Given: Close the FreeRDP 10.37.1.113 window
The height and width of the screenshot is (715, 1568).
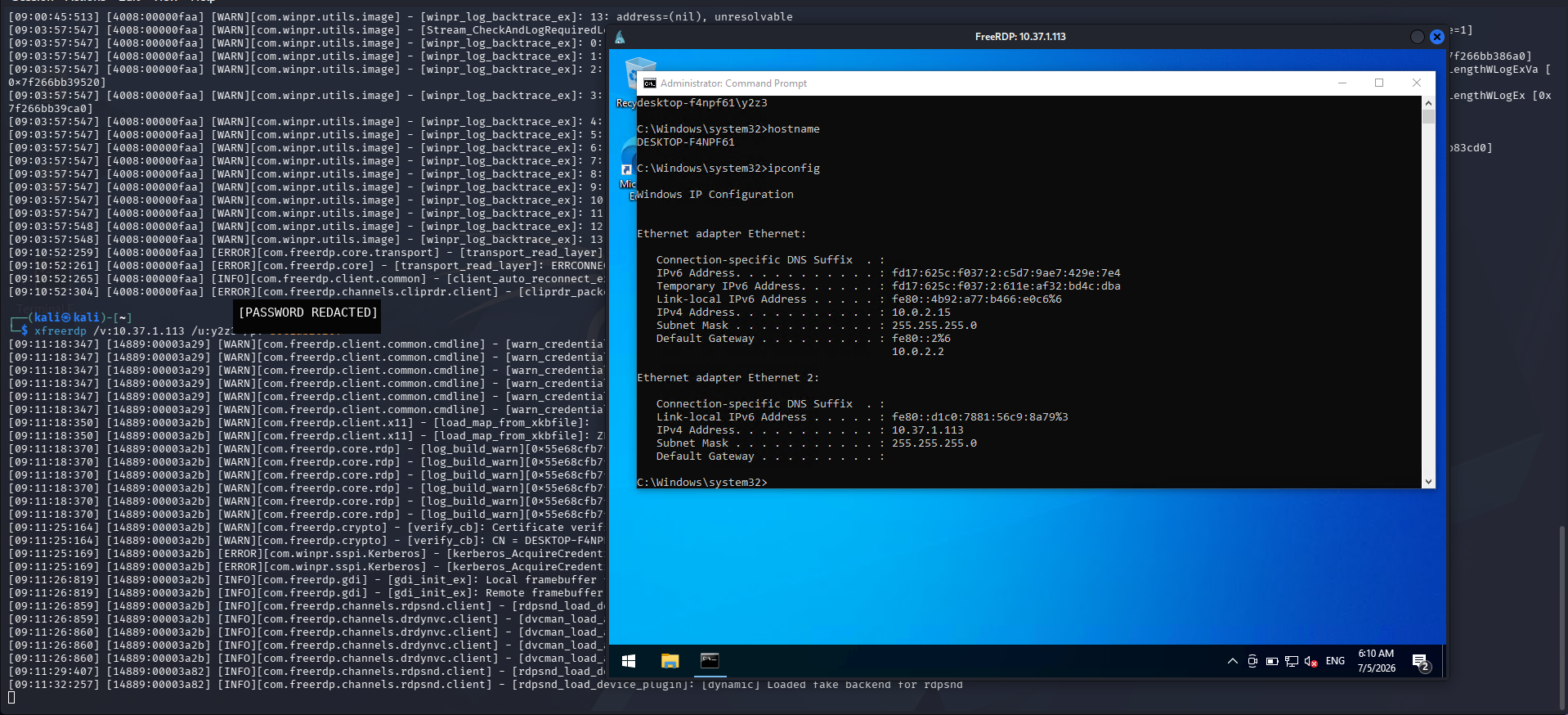Looking at the screenshot, I should (x=1437, y=37).
